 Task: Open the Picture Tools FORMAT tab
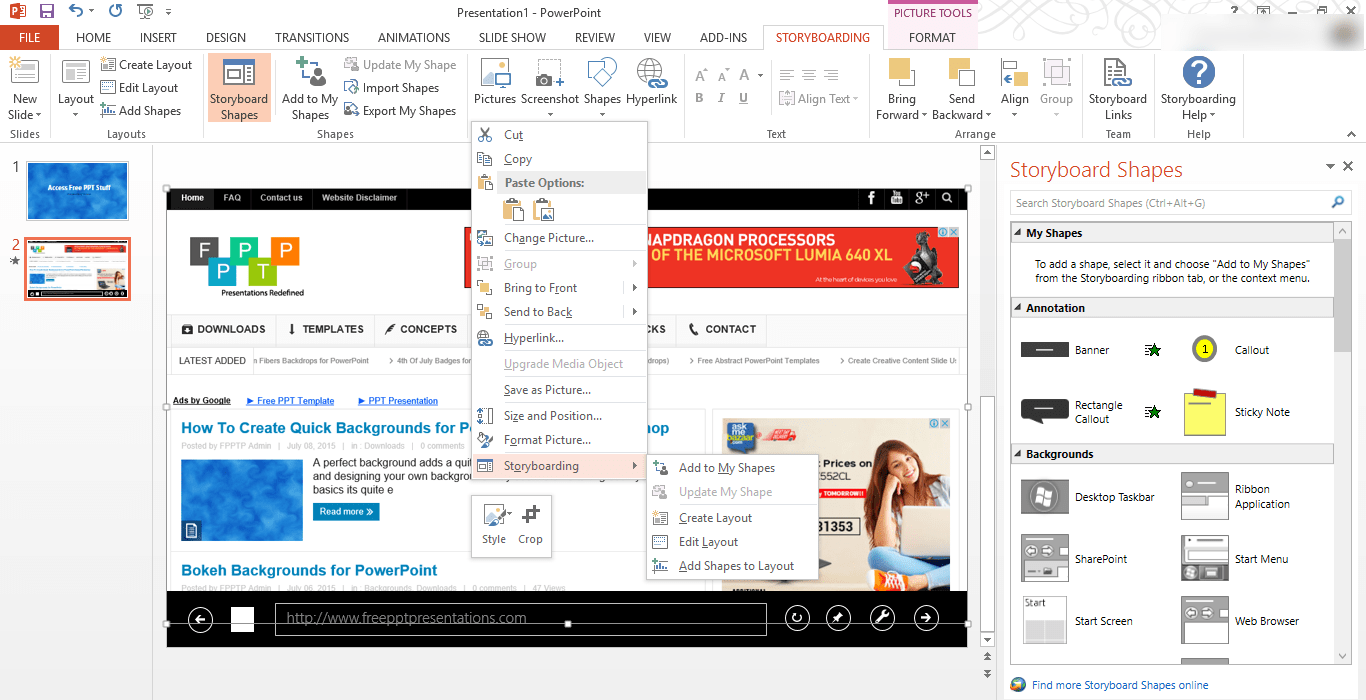932,38
